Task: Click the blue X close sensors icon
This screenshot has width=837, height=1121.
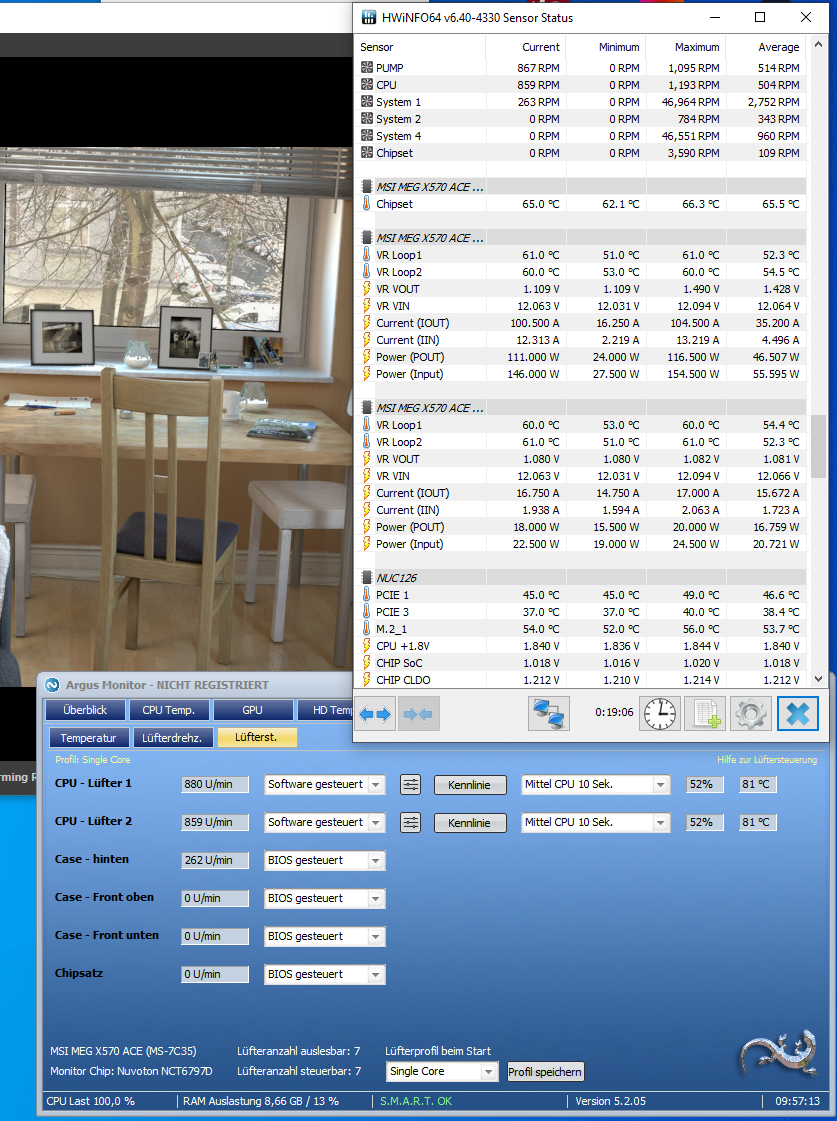Action: coord(798,713)
